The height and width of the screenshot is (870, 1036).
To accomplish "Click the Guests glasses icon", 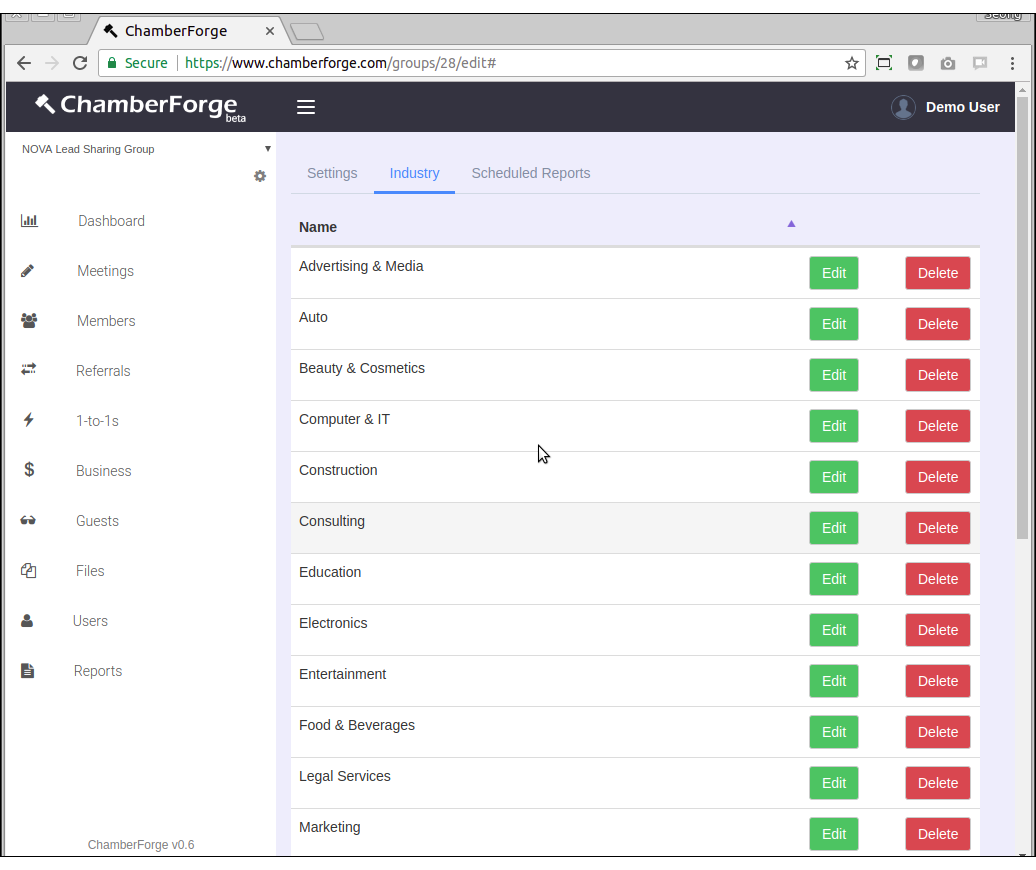I will pyautogui.click(x=28, y=521).
